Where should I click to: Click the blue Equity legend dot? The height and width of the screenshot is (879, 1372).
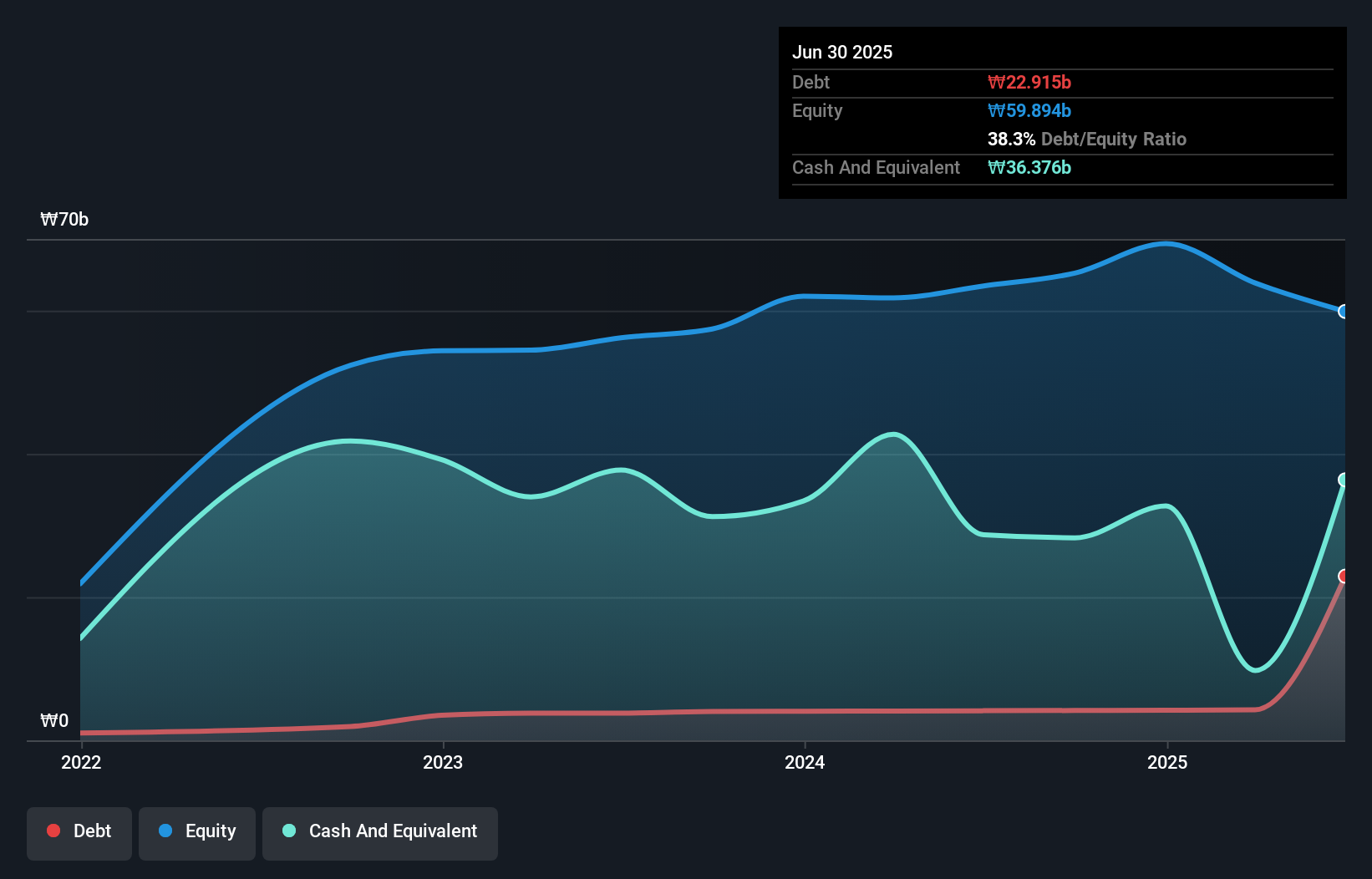tap(165, 831)
